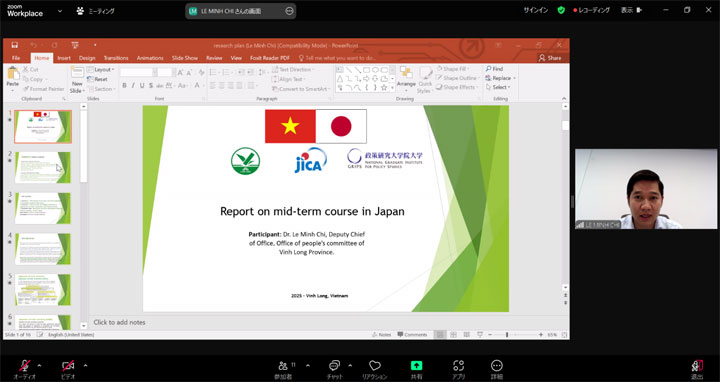Click the レコーディング recording indicator

pos(591,10)
